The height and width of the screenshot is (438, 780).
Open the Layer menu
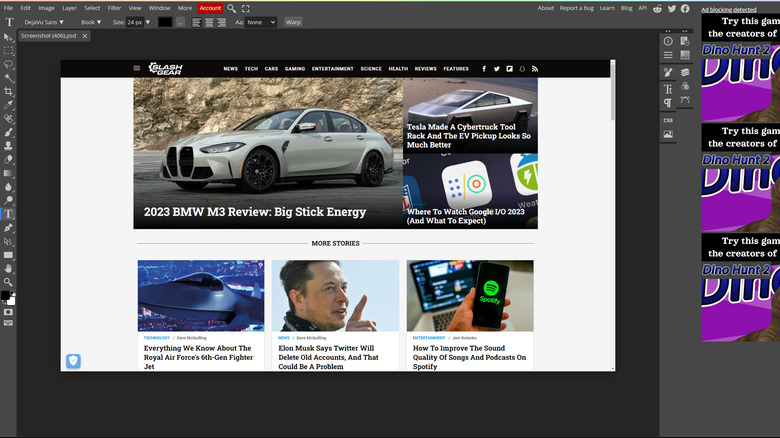(69, 8)
